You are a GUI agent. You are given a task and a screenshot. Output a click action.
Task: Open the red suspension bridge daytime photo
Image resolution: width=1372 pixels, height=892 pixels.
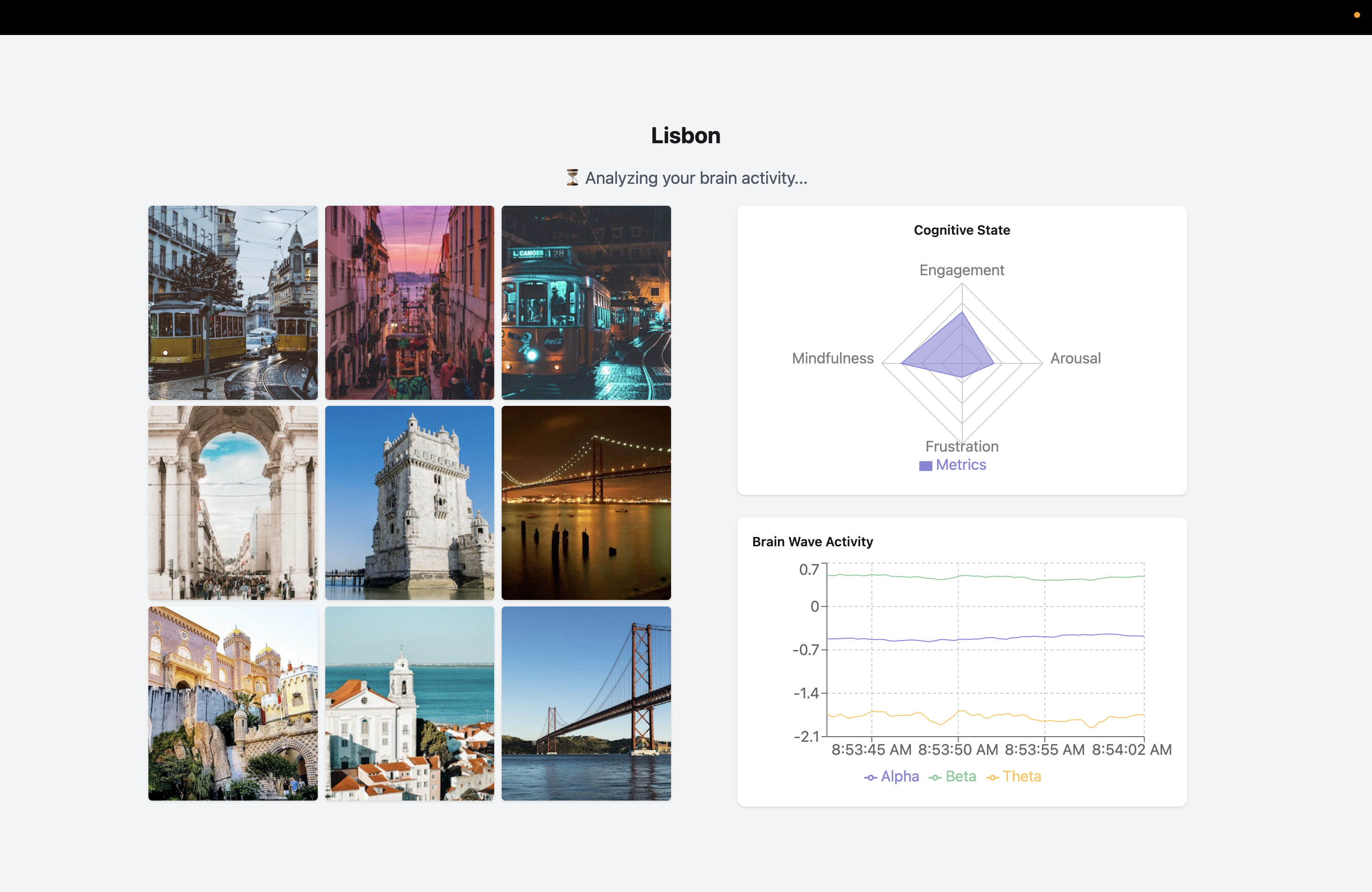[586, 703]
